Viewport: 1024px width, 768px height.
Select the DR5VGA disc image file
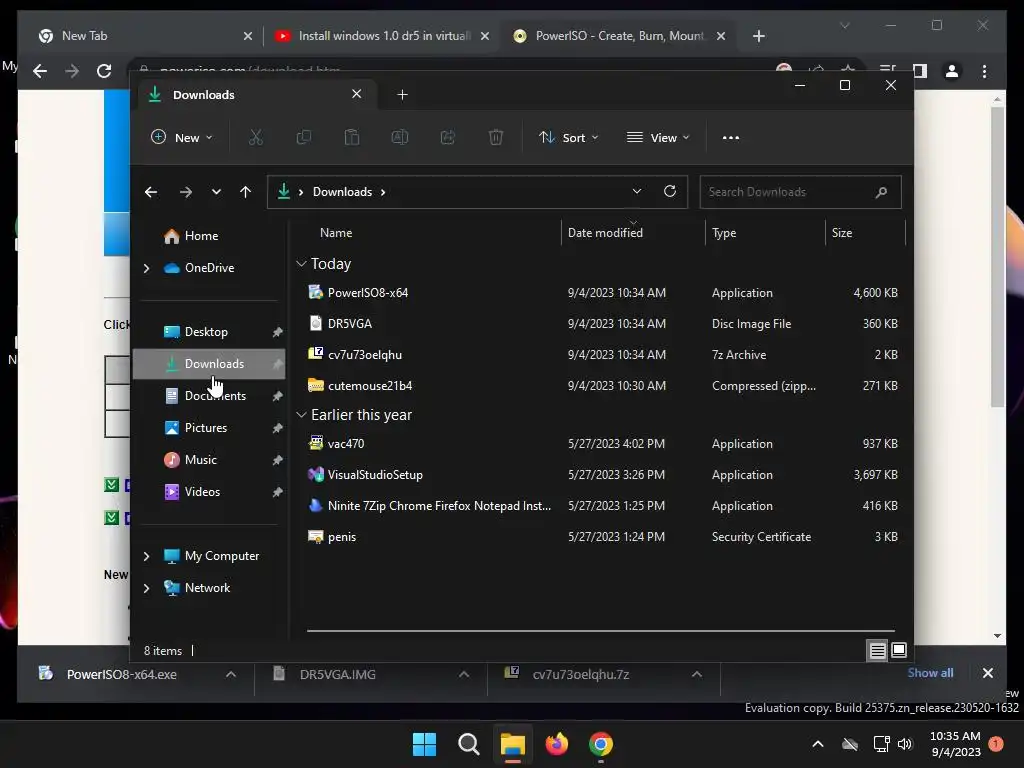pyautogui.click(x=602, y=324)
